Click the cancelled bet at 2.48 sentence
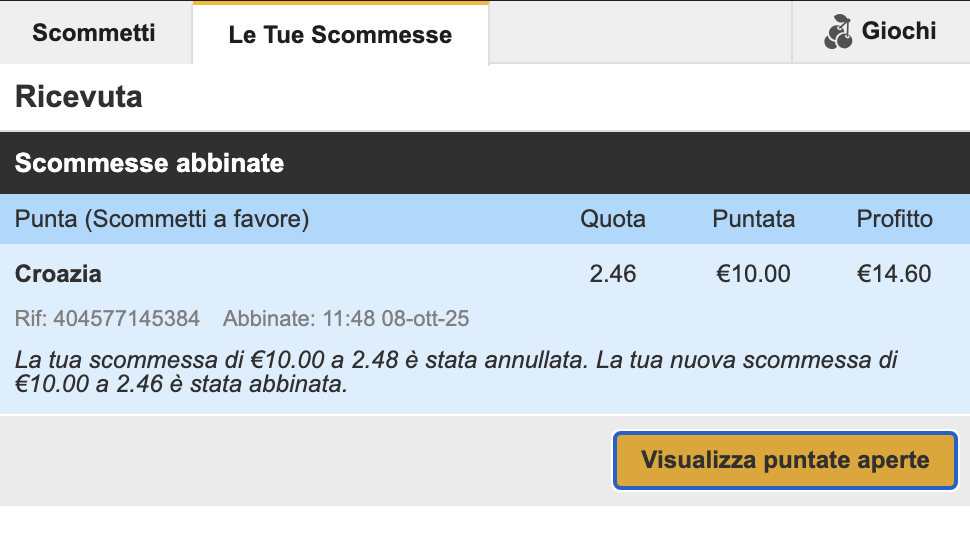The width and height of the screenshot is (970, 542). (x=300, y=359)
